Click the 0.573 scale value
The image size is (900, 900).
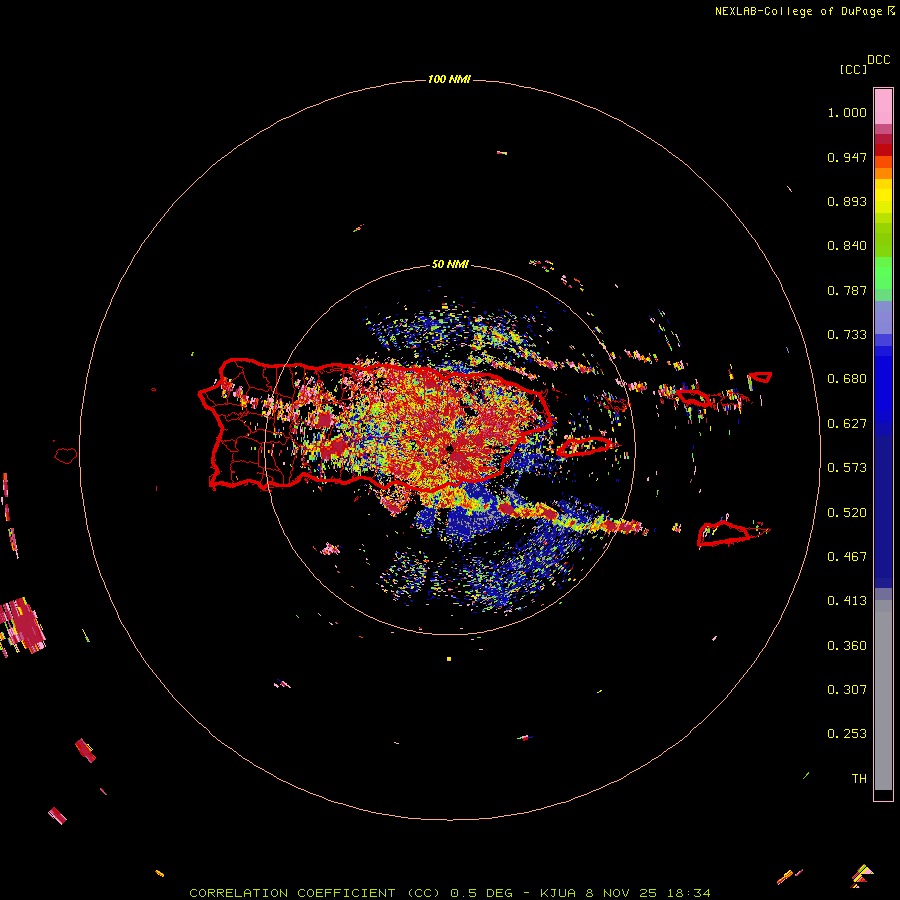(x=847, y=468)
